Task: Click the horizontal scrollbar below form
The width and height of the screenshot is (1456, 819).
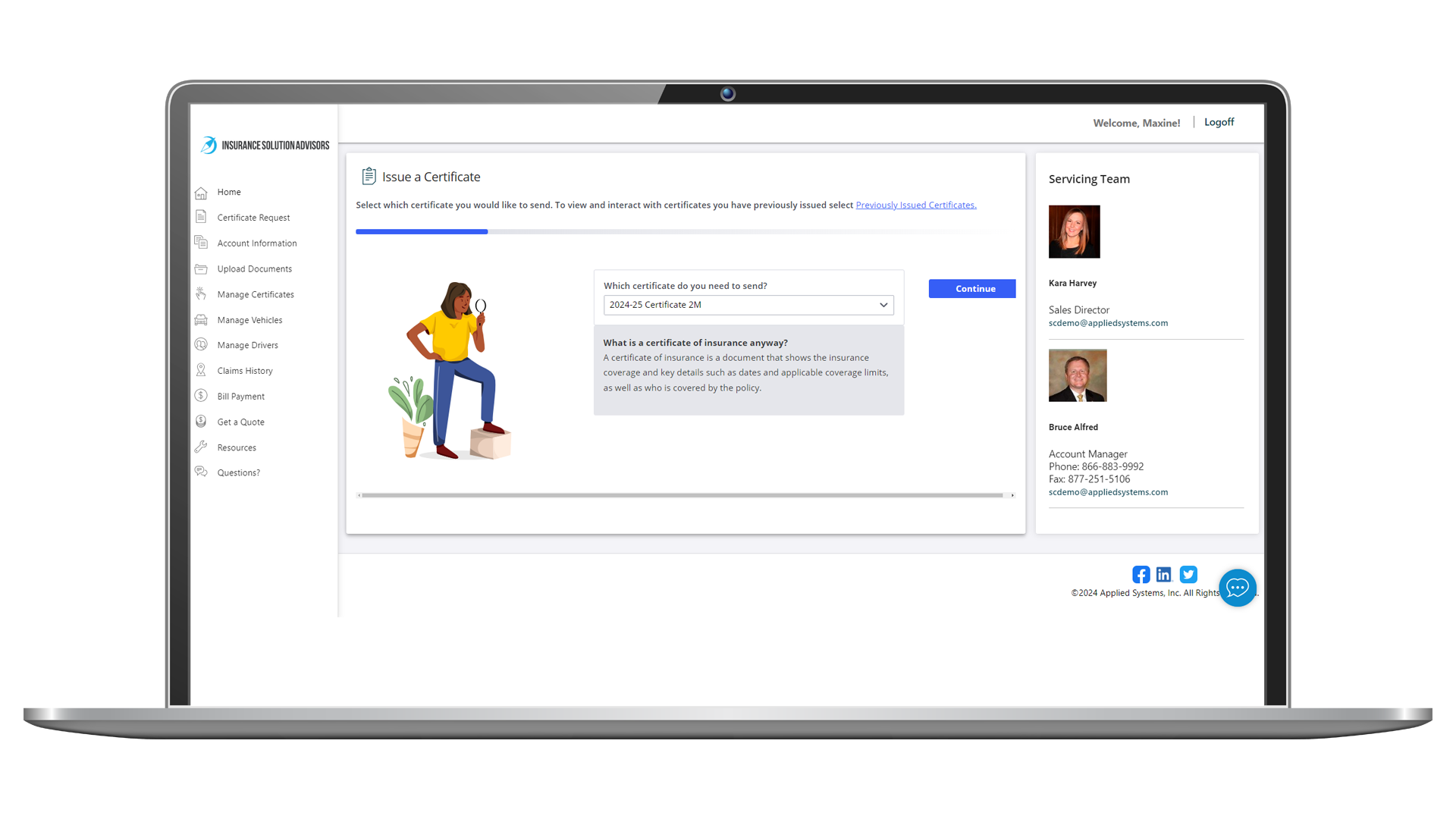Action: pos(682,495)
